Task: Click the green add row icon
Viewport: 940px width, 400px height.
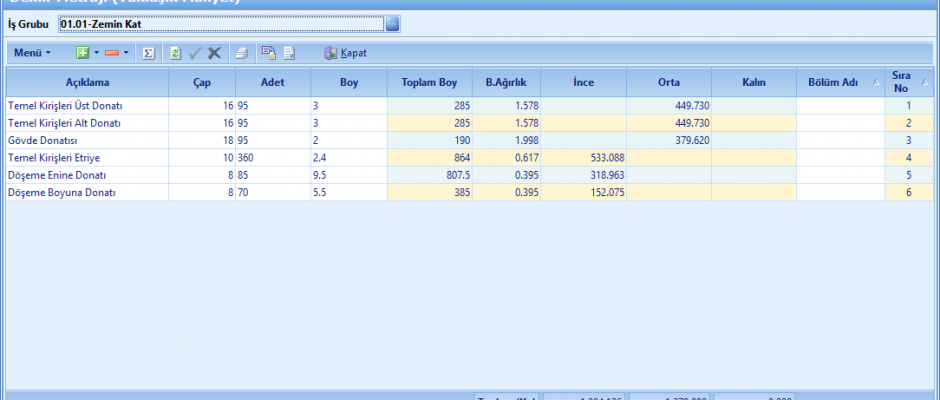Action: [83, 52]
